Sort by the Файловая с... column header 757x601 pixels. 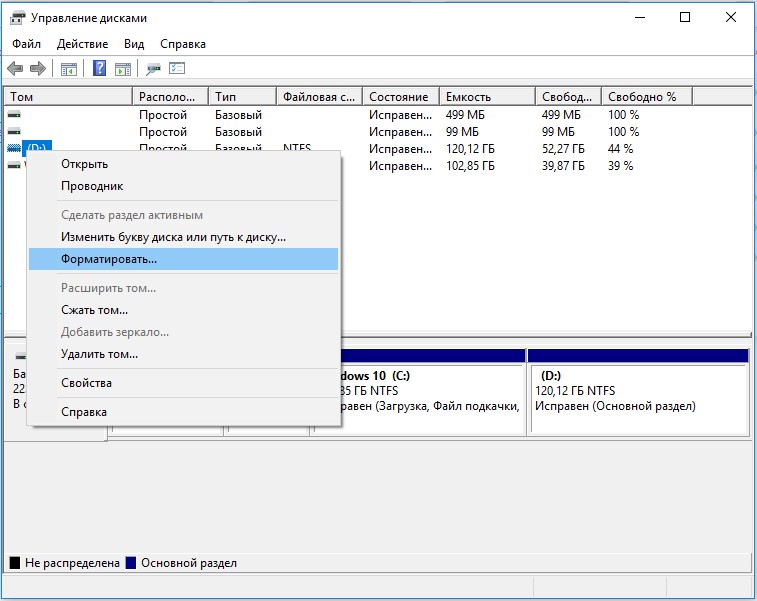pos(320,97)
